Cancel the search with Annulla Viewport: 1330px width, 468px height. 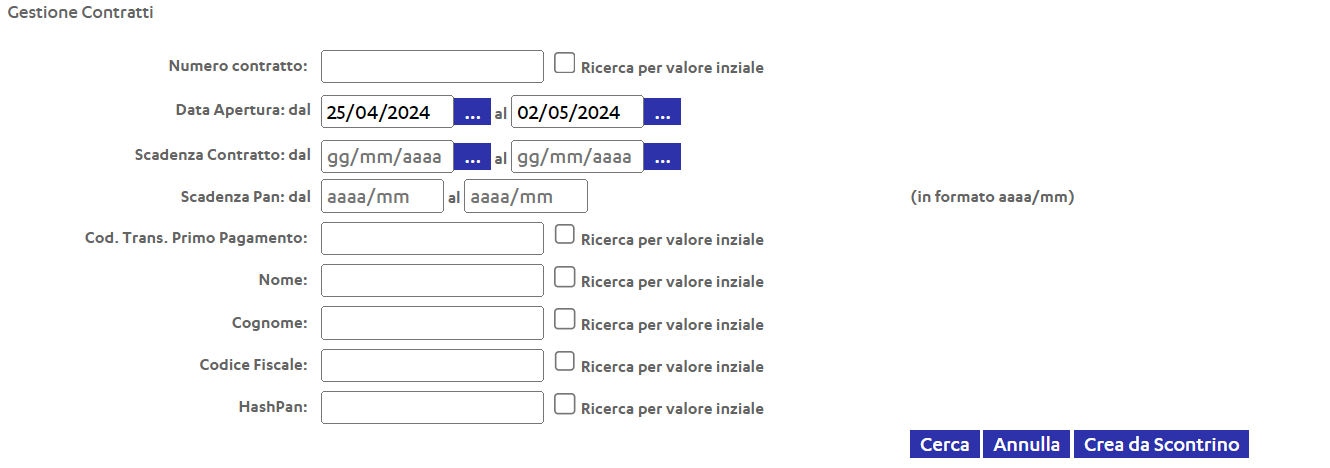[1027, 445]
